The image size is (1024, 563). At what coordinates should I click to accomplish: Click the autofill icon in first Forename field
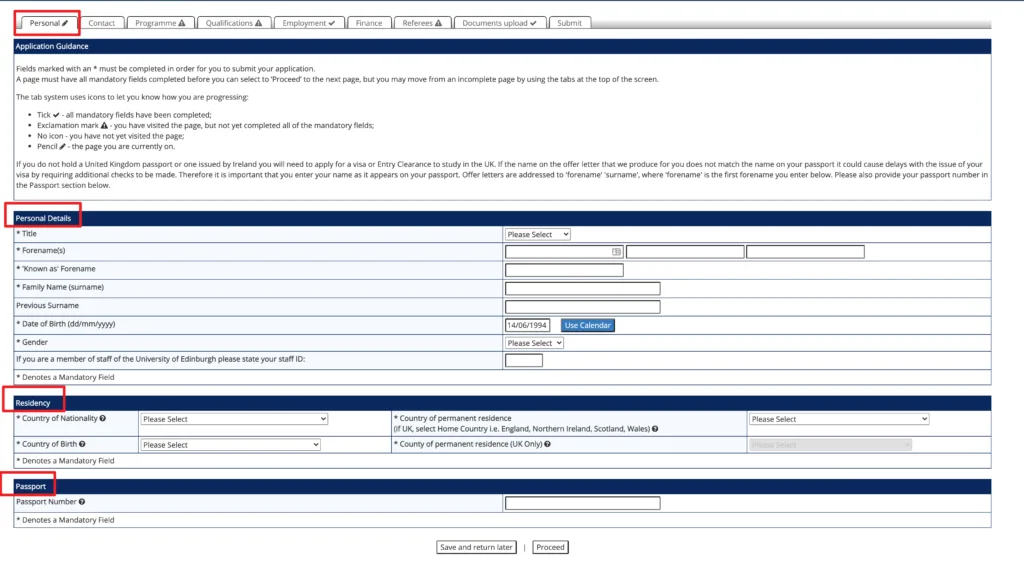click(x=617, y=252)
